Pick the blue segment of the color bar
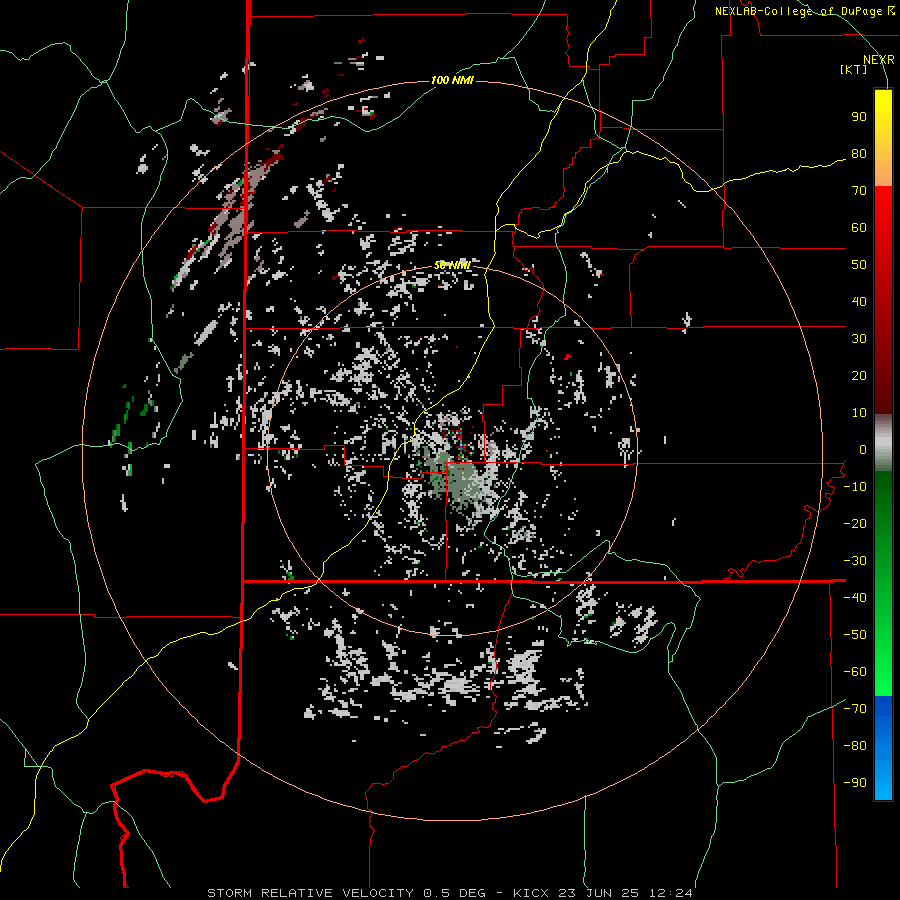The height and width of the screenshot is (900, 900). click(x=883, y=748)
